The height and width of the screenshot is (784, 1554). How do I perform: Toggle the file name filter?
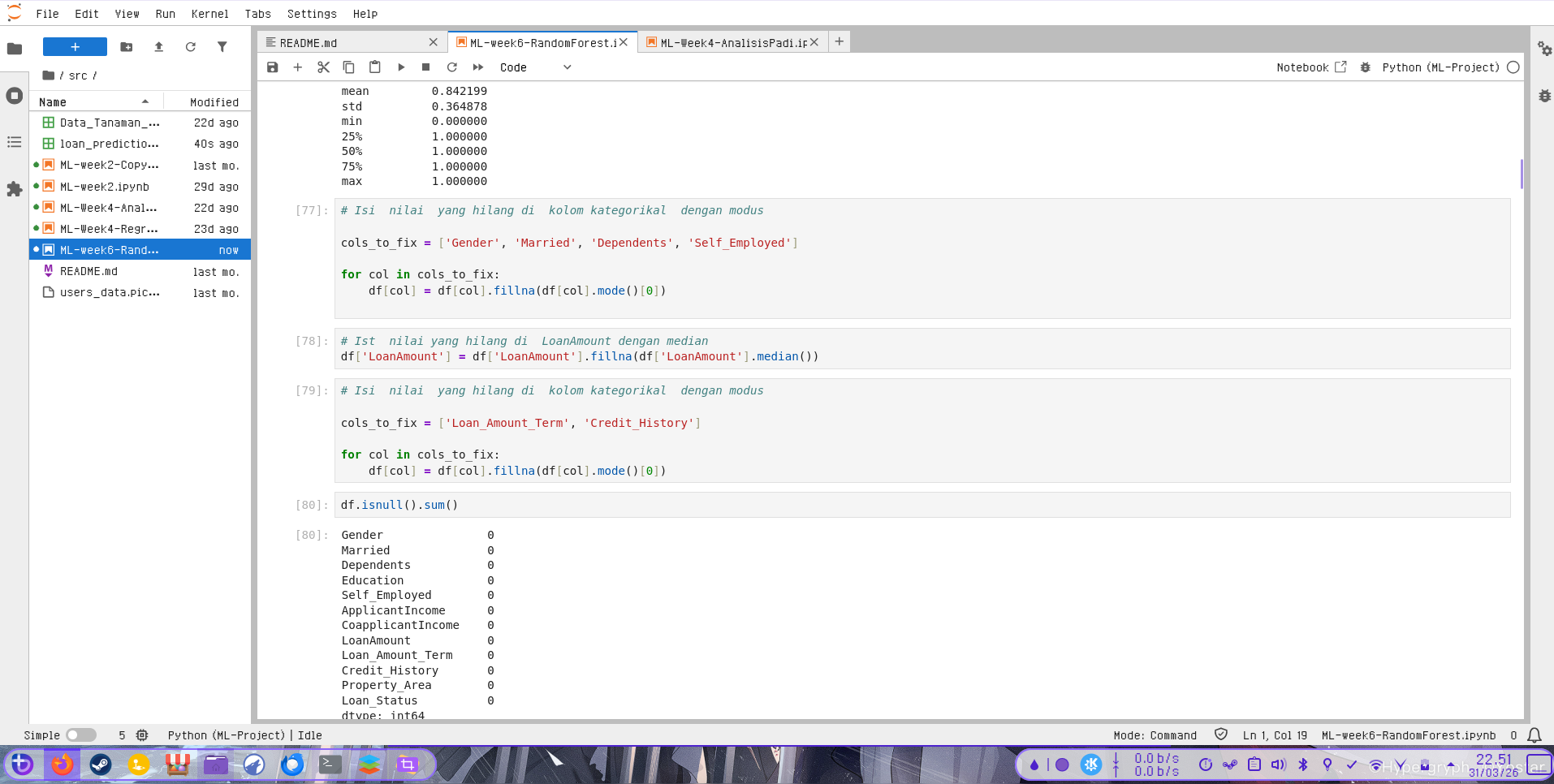[224, 47]
